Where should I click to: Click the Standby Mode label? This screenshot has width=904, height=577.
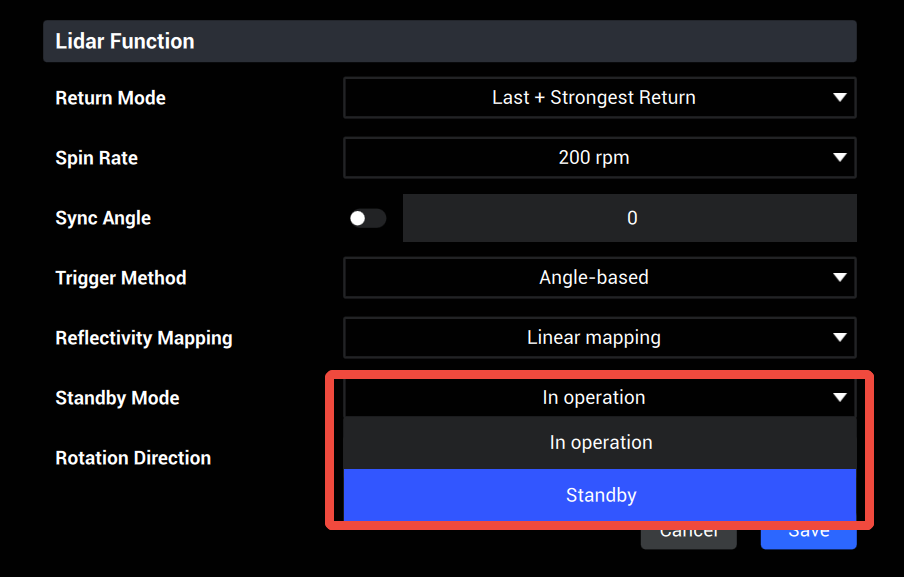[117, 398]
